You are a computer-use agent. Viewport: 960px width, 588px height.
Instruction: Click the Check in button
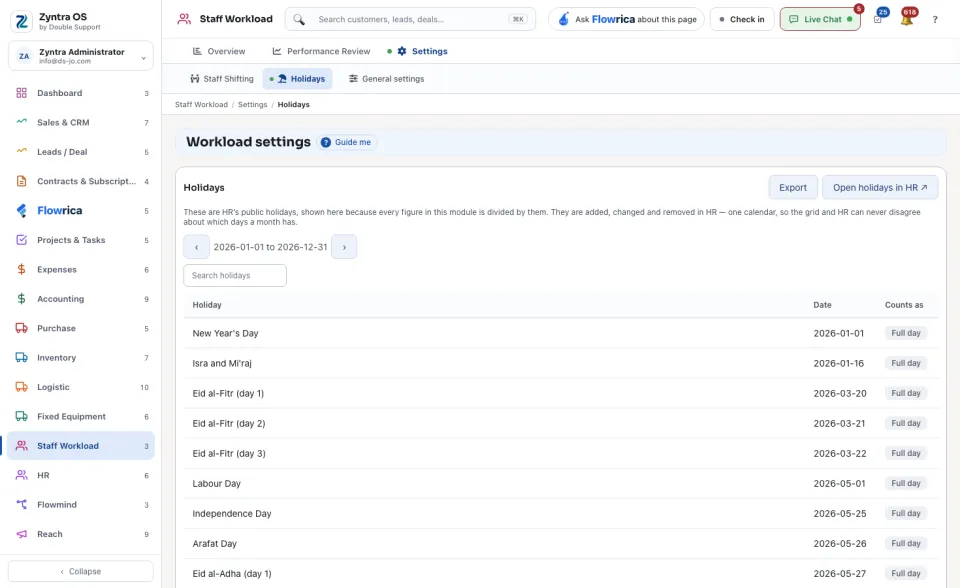tap(742, 20)
